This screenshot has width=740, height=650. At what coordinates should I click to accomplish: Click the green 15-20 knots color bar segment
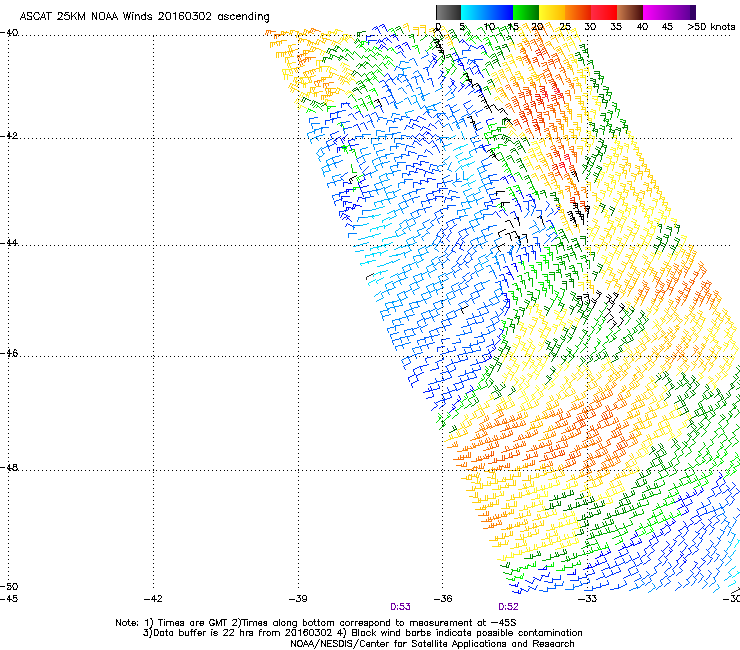[526, 12]
